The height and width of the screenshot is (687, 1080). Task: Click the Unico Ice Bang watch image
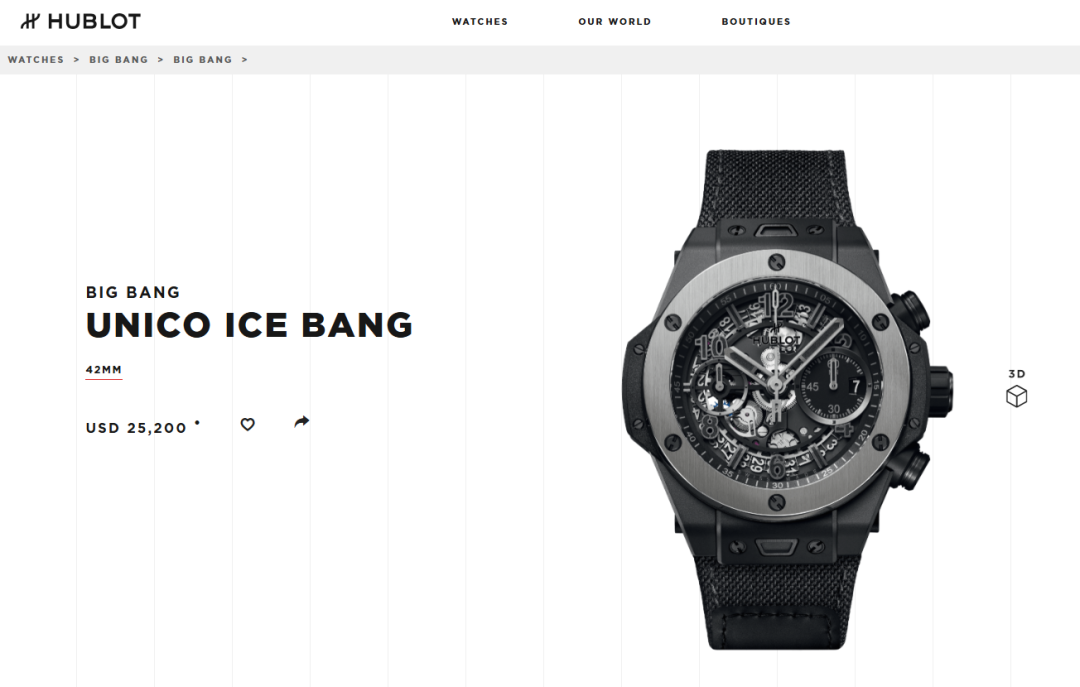(787, 400)
